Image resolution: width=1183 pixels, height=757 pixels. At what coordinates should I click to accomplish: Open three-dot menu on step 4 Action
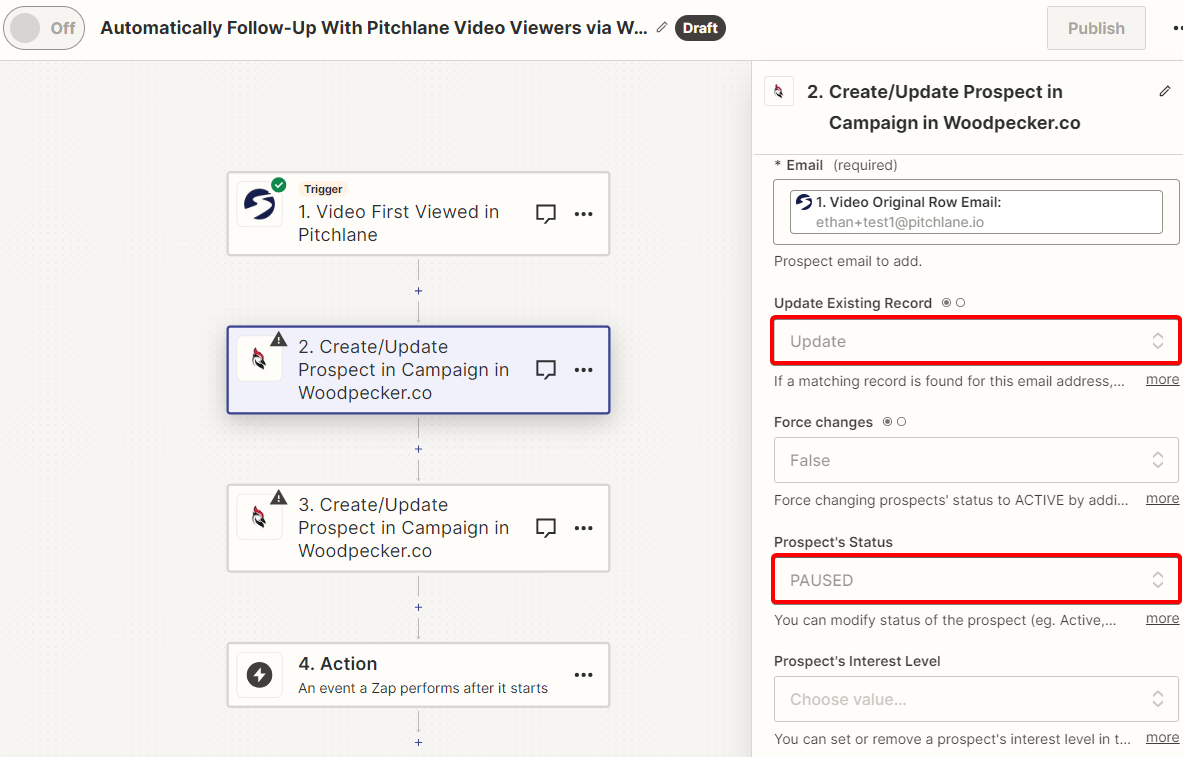tap(583, 675)
